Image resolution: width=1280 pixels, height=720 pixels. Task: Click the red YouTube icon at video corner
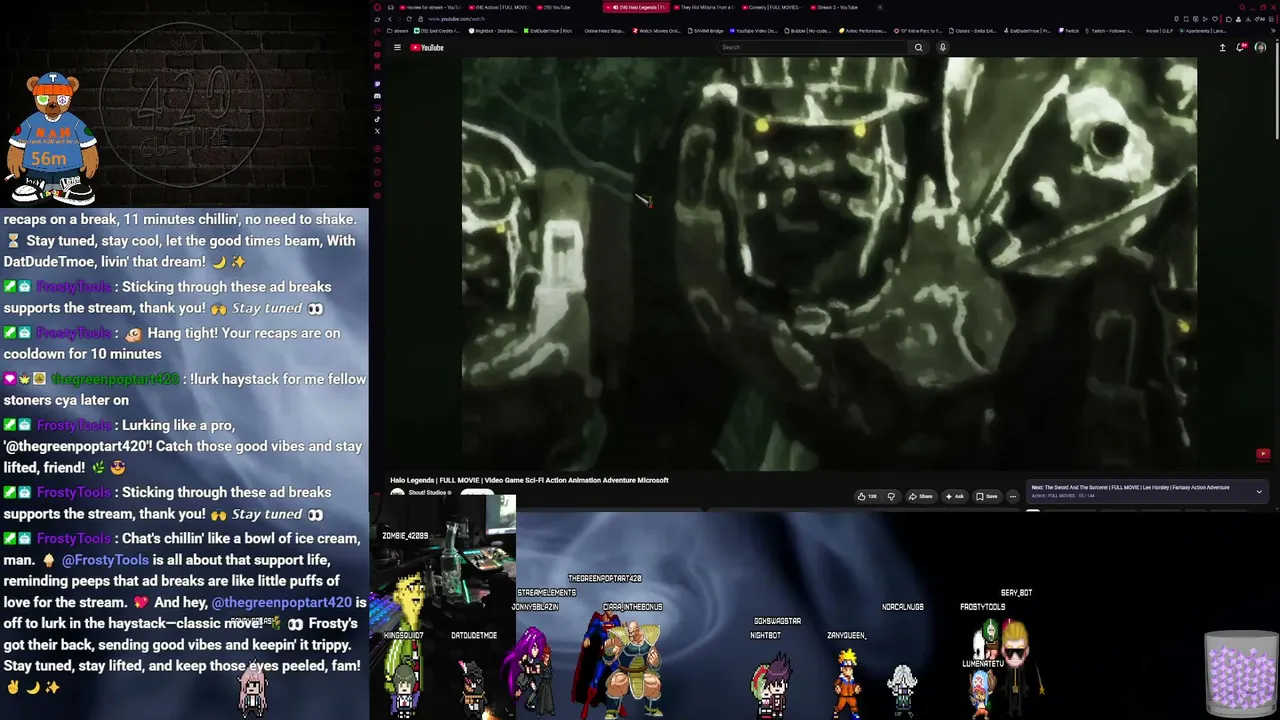pyautogui.click(x=1263, y=454)
